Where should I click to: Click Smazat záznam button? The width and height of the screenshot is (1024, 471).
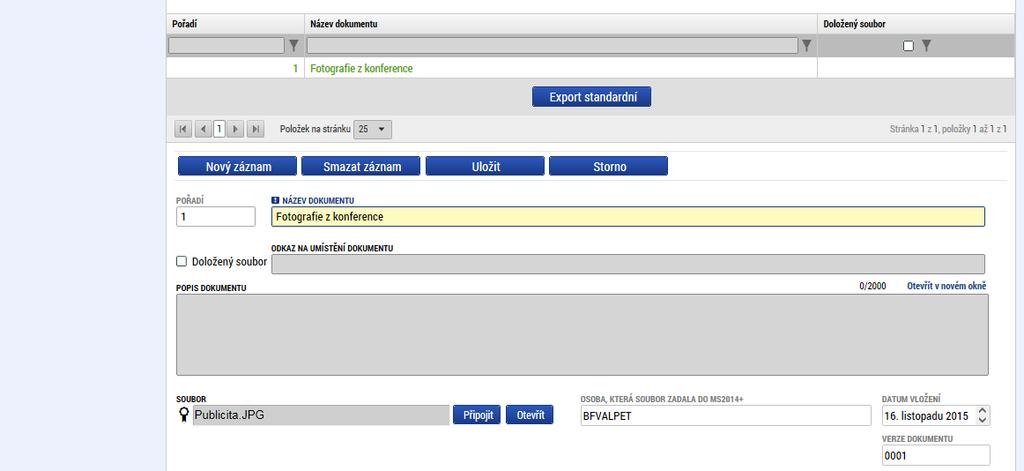pos(362,167)
